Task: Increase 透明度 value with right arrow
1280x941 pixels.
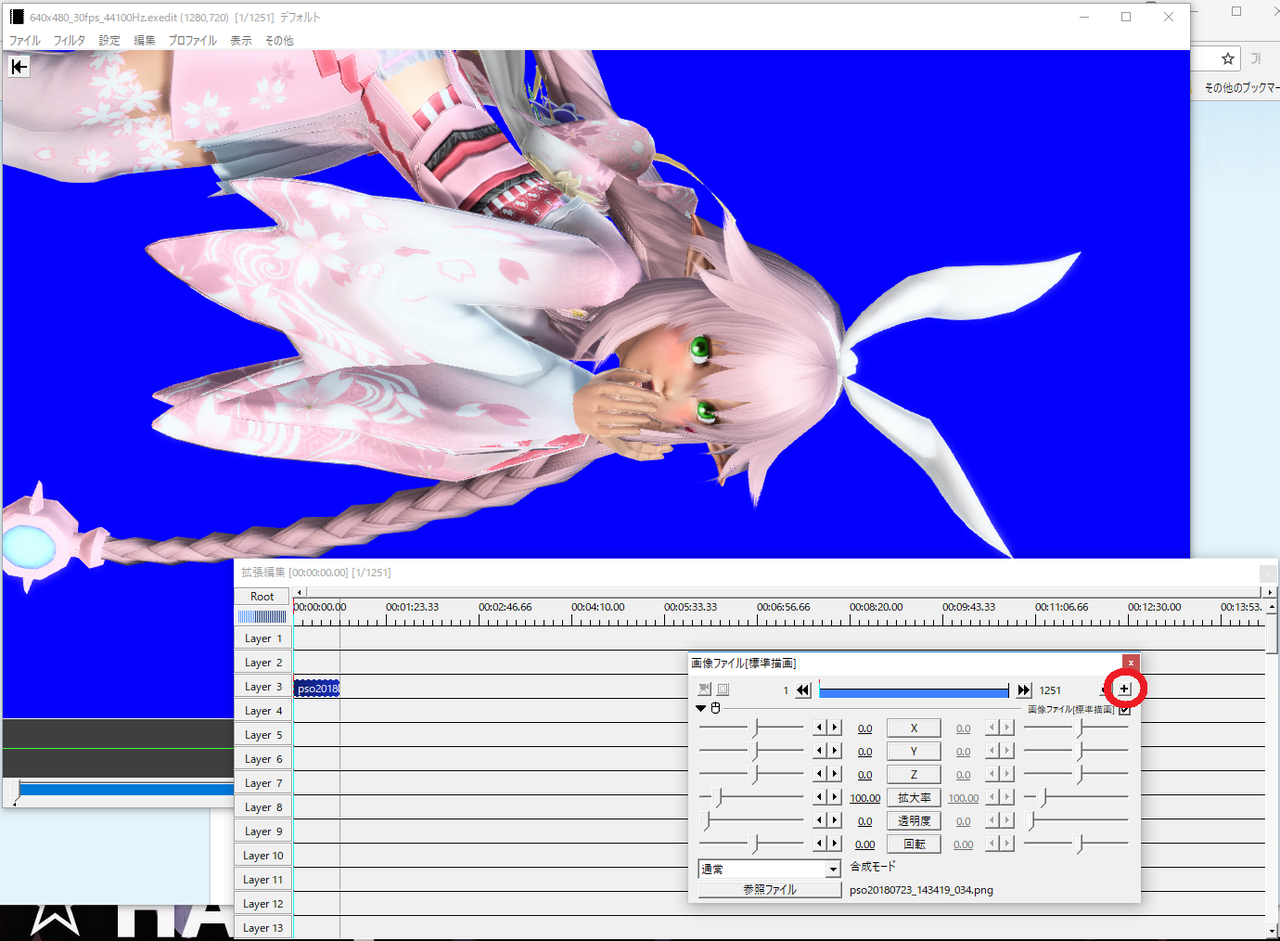Action: point(835,820)
